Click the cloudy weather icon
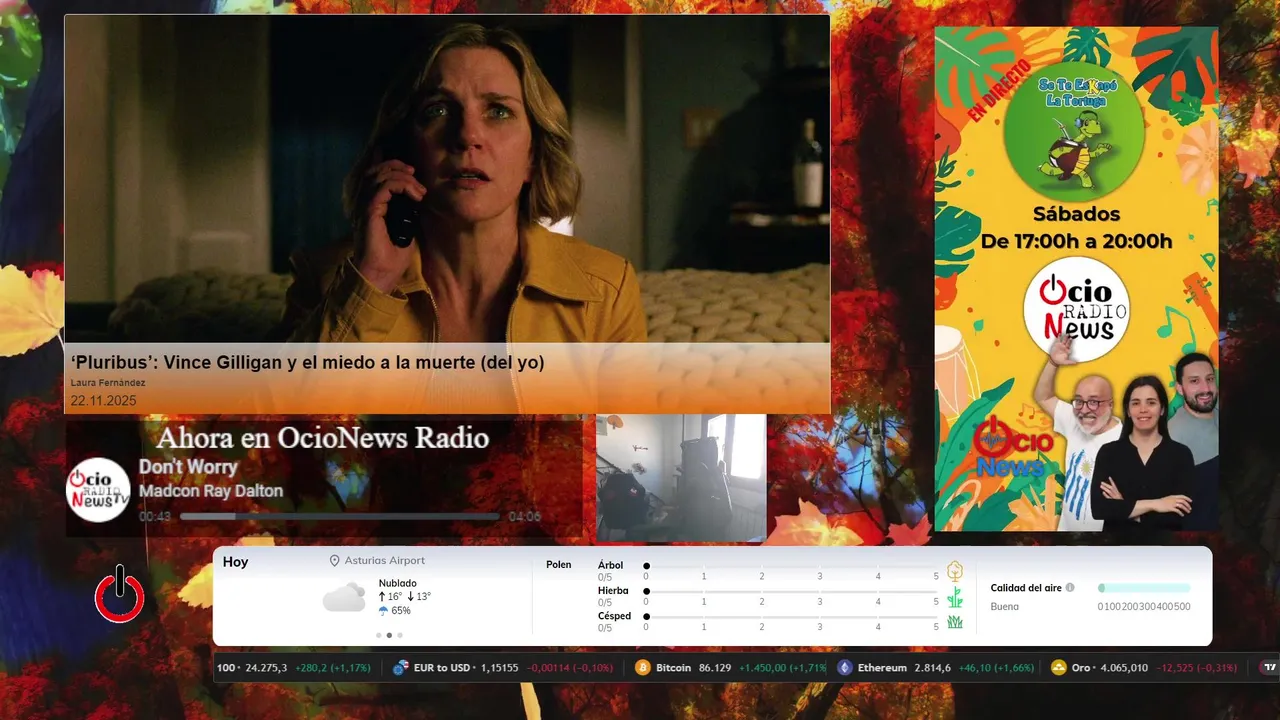 (x=344, y=598)
